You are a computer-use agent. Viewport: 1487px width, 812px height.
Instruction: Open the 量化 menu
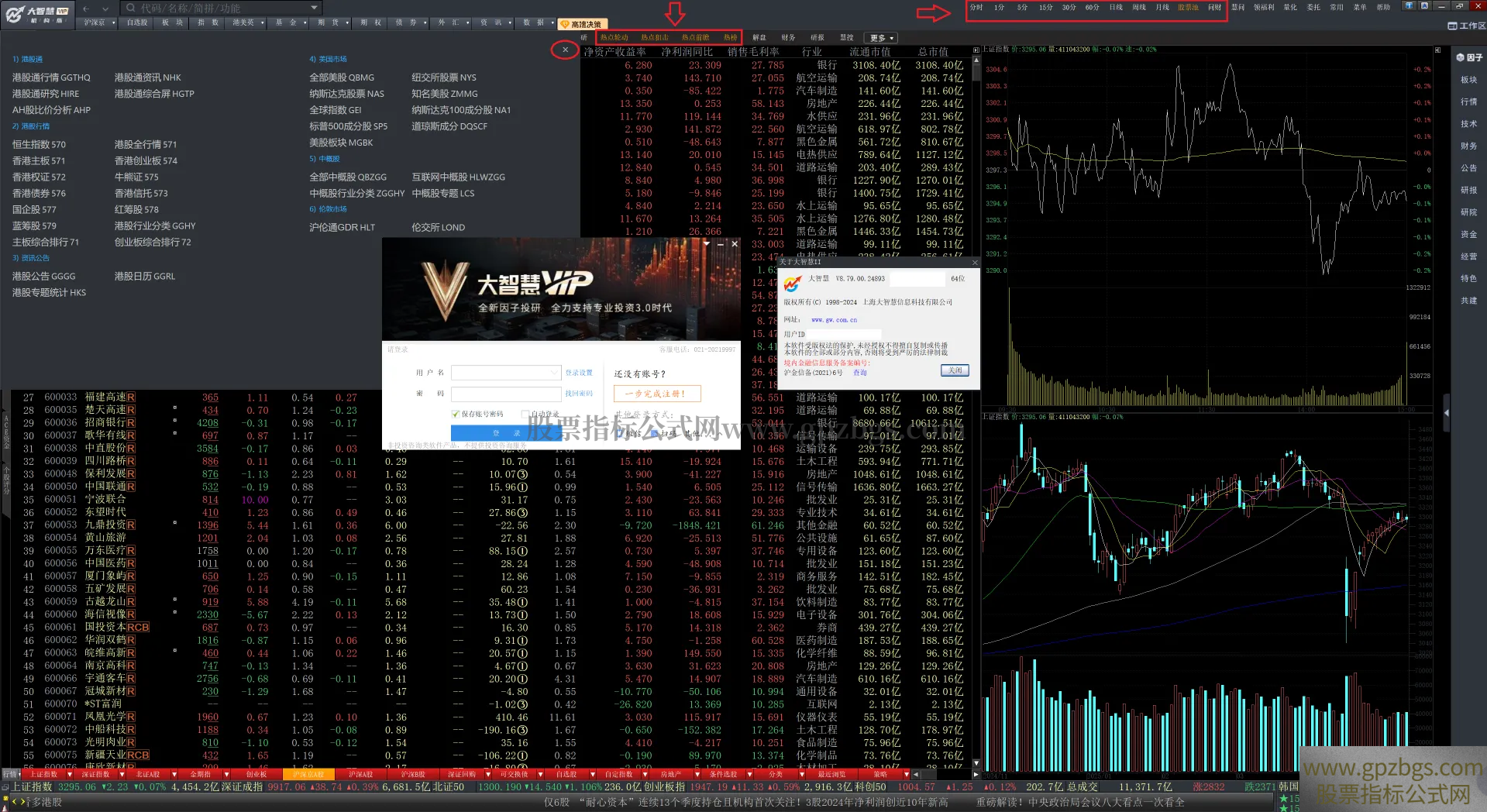click(1290, 8)
